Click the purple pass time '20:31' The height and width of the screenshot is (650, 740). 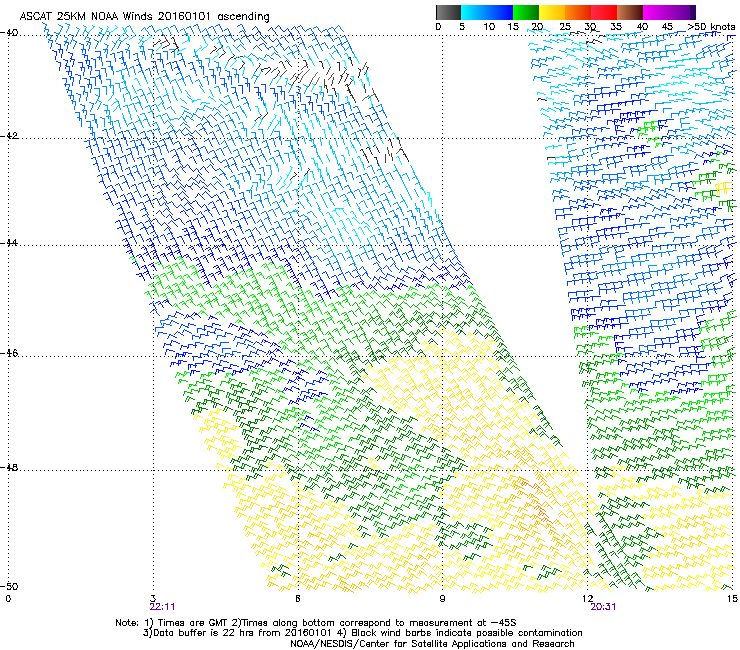603,607
